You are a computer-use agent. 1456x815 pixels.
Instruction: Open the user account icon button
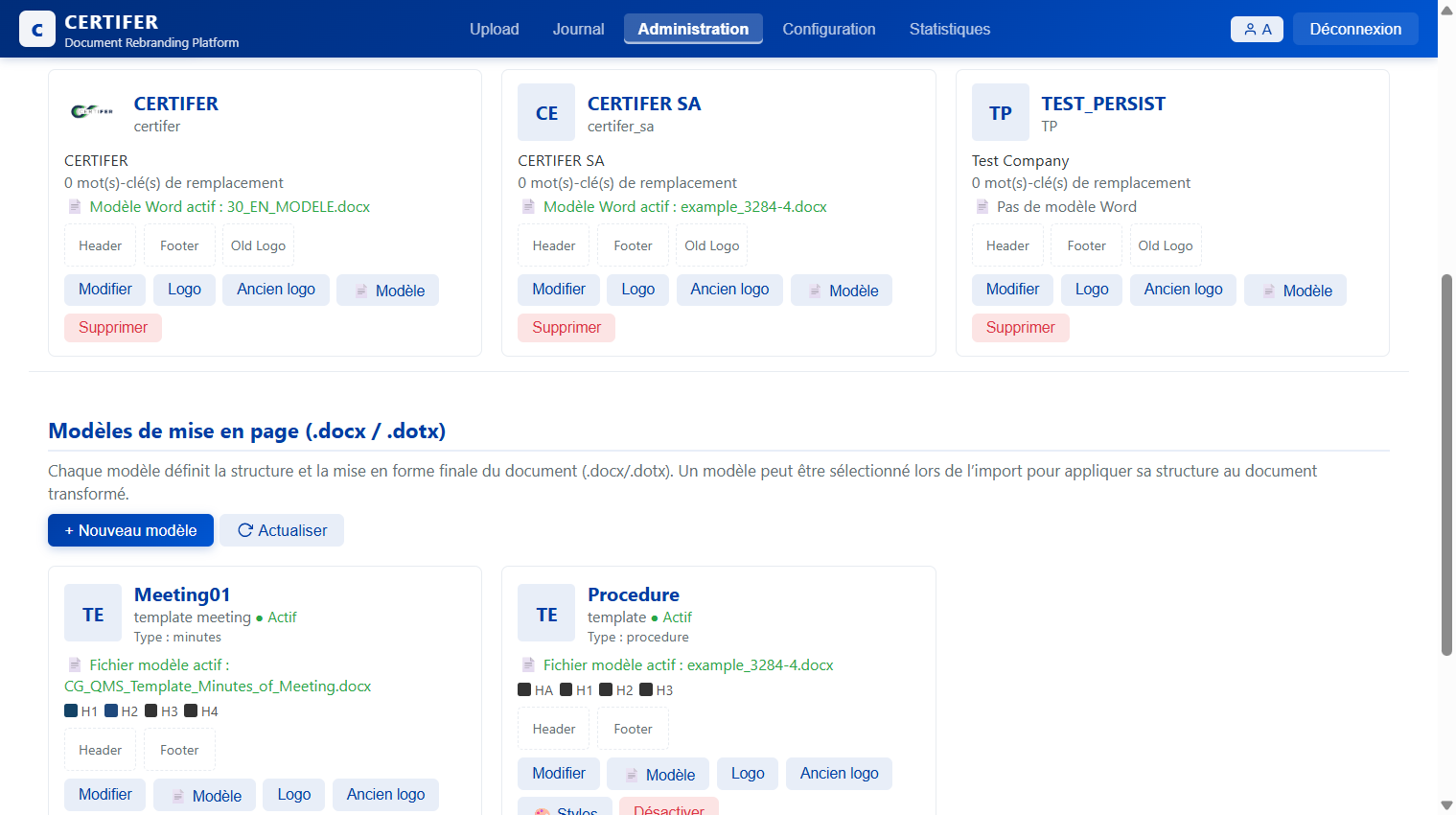click(1257, 29)
